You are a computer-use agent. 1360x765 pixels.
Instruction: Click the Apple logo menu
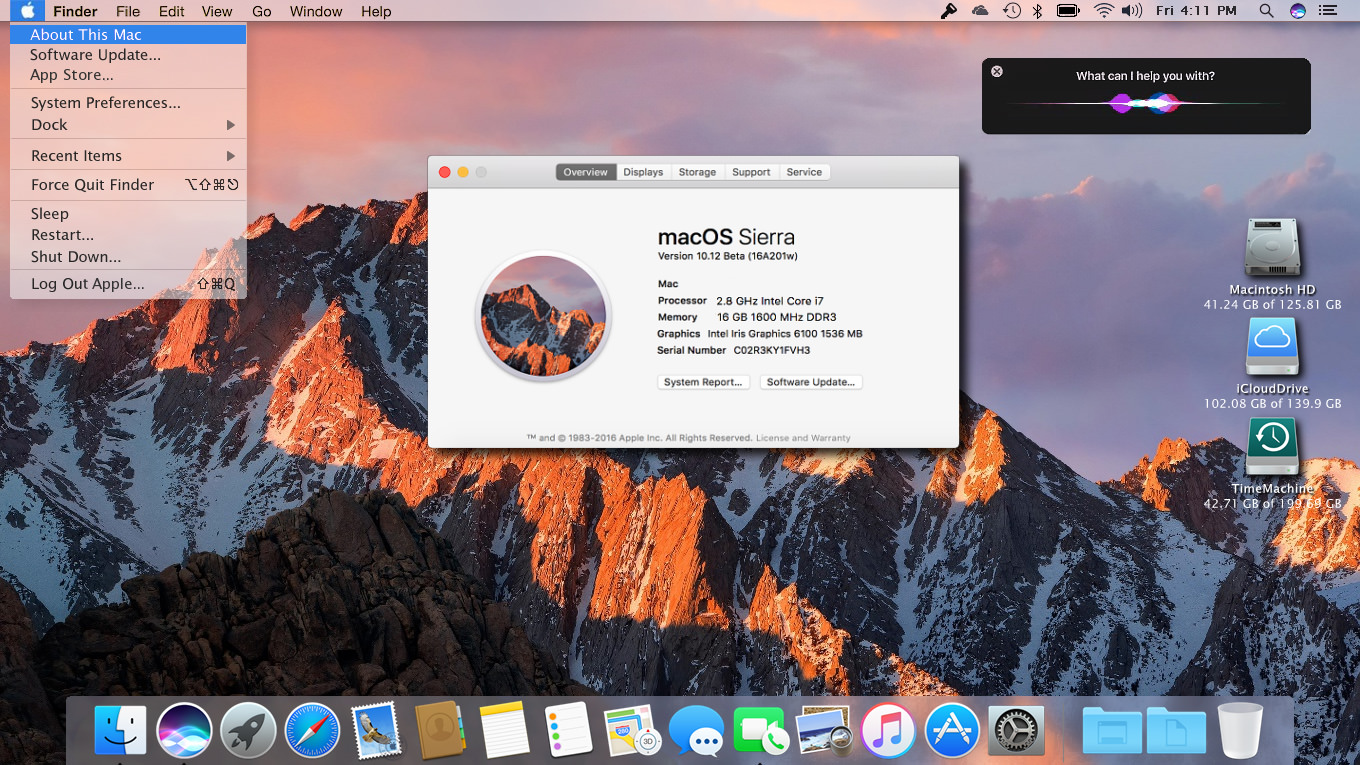[x=28, y=11]
